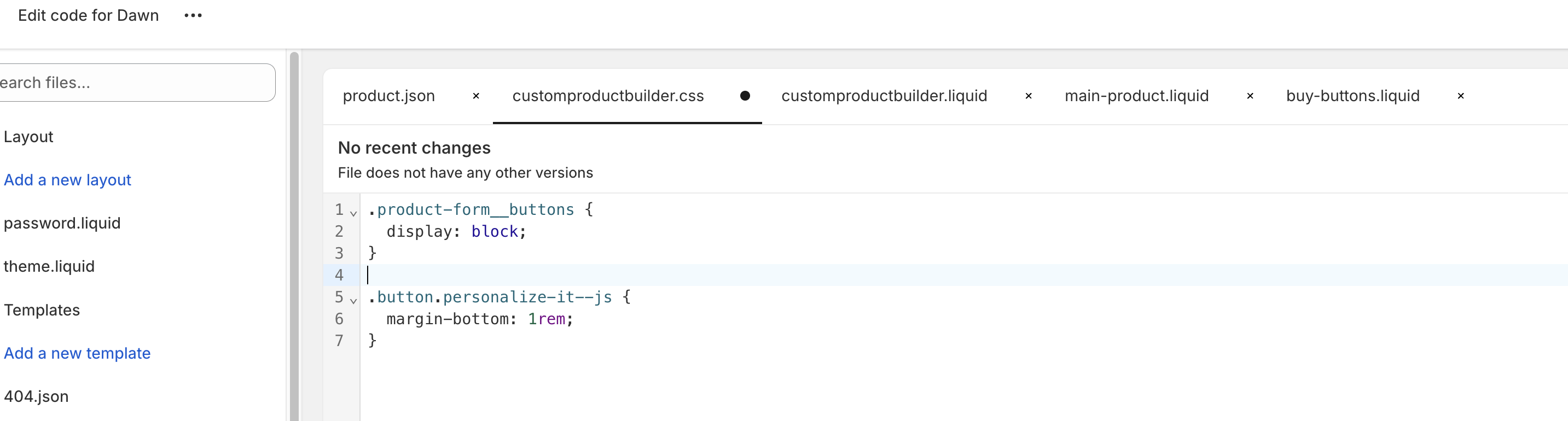Image resolution: width=1568 pixels, height=421 pixels.
Task: Open the three-dots more actions menu
Action: pos(193,16)
